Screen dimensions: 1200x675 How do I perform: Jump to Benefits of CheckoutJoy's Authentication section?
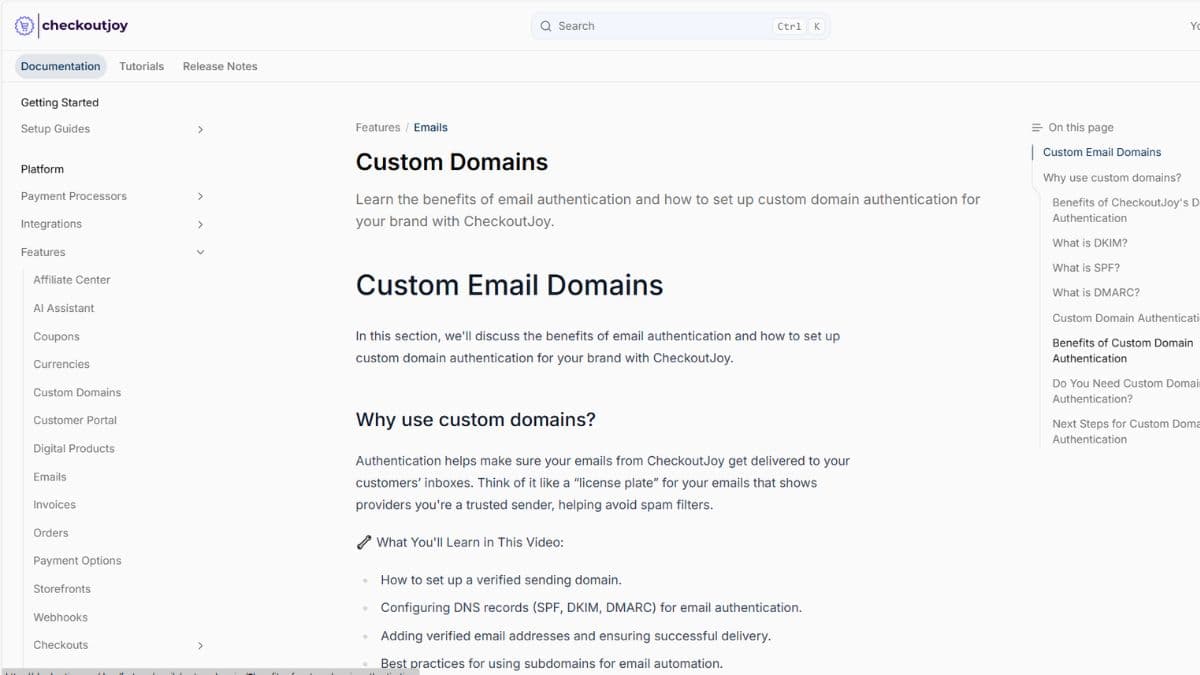(1126, 210)
